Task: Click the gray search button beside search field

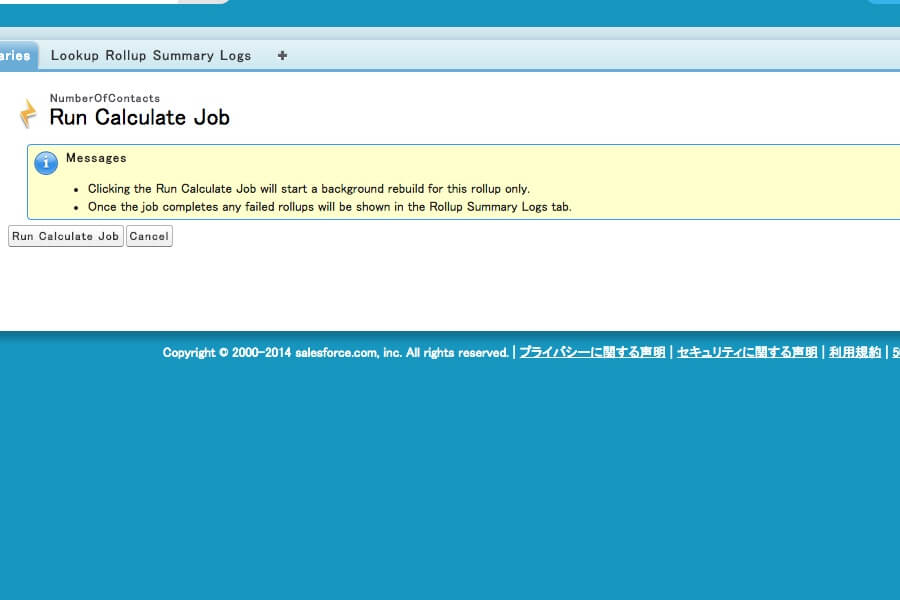Action: pyautogui.click(x=205, y=1)
